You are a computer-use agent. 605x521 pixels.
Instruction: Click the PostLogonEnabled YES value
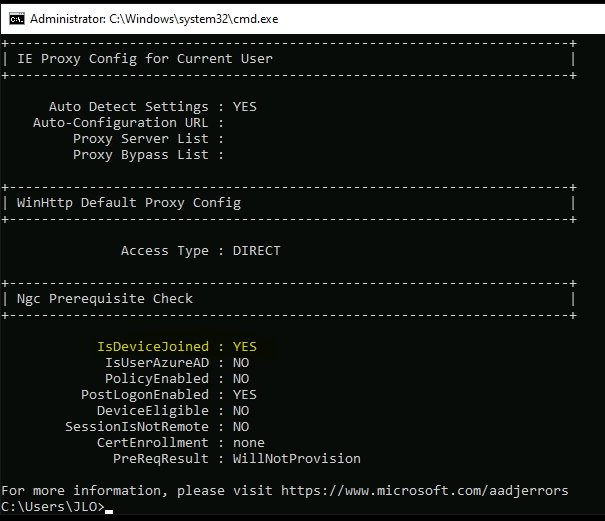(x=245, y=394)
